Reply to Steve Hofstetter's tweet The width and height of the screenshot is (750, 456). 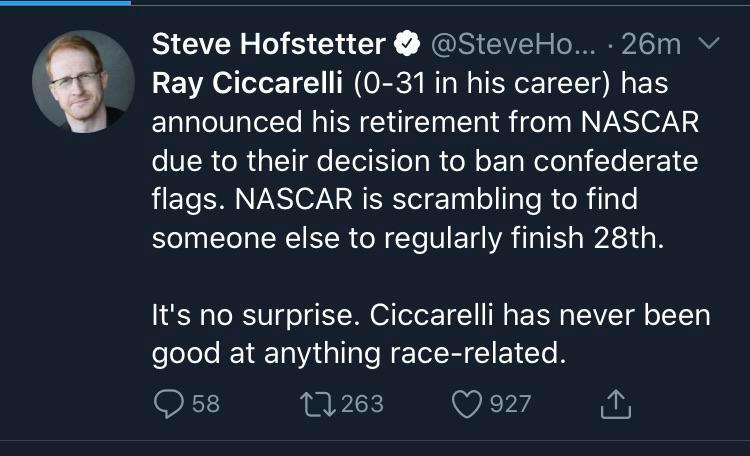pyautogui.click(x=167, y=403)
